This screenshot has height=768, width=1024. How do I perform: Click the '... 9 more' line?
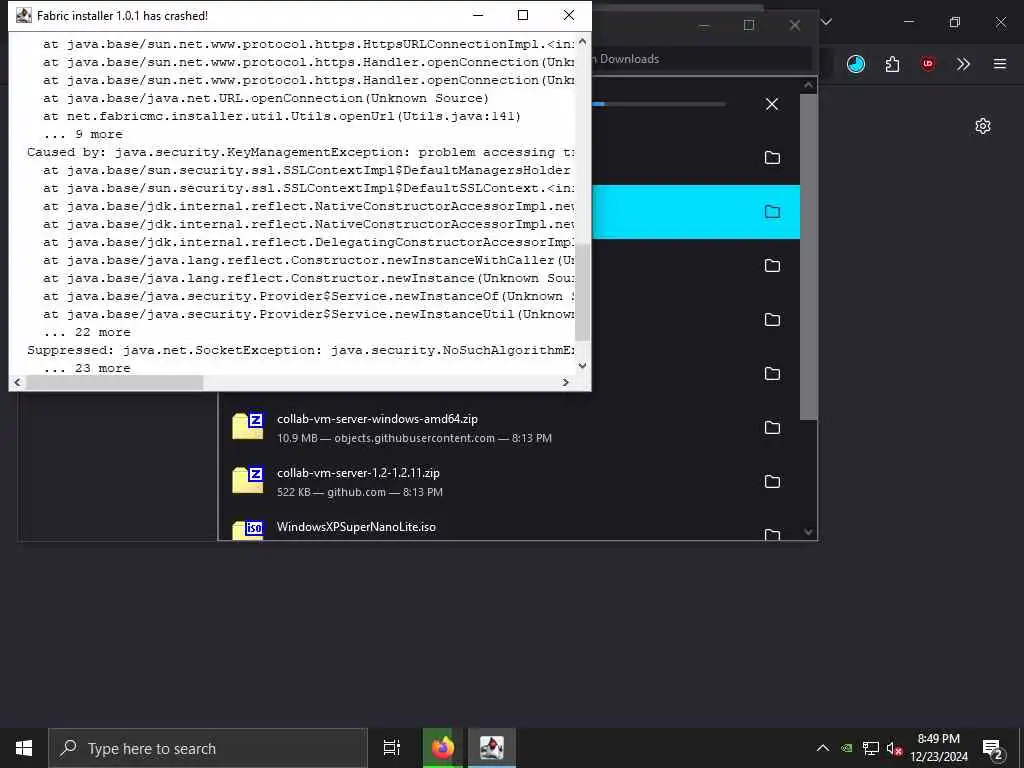coord(83,134)
